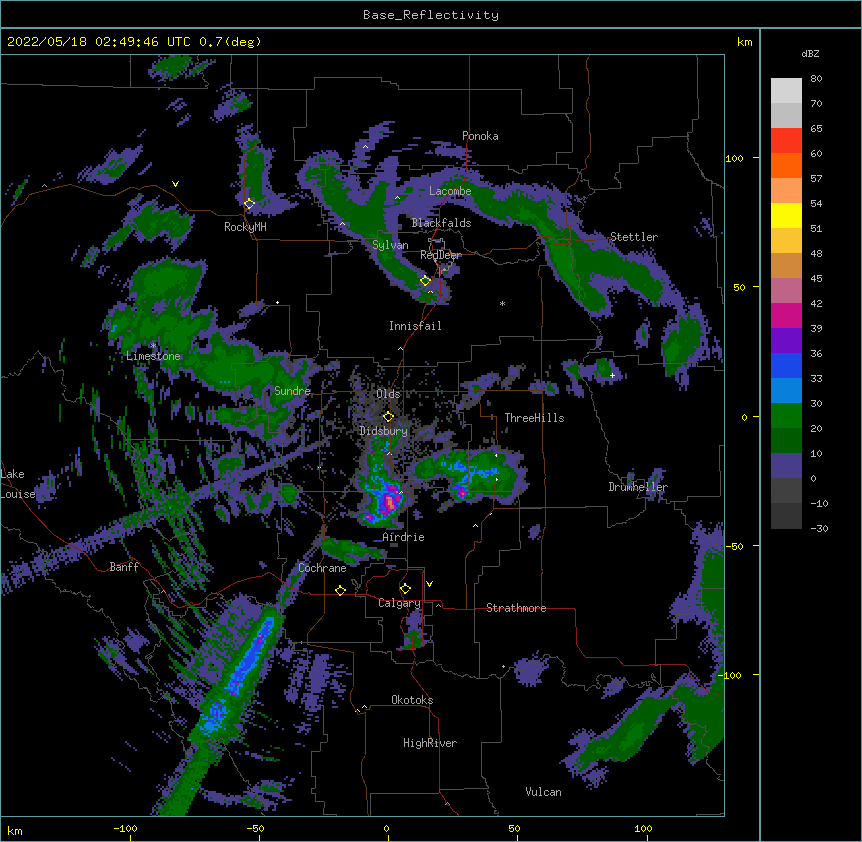Pick the slate 0–10 dBZ legend swatch
Screen dimensions: 862x842
tap(786, 466)
